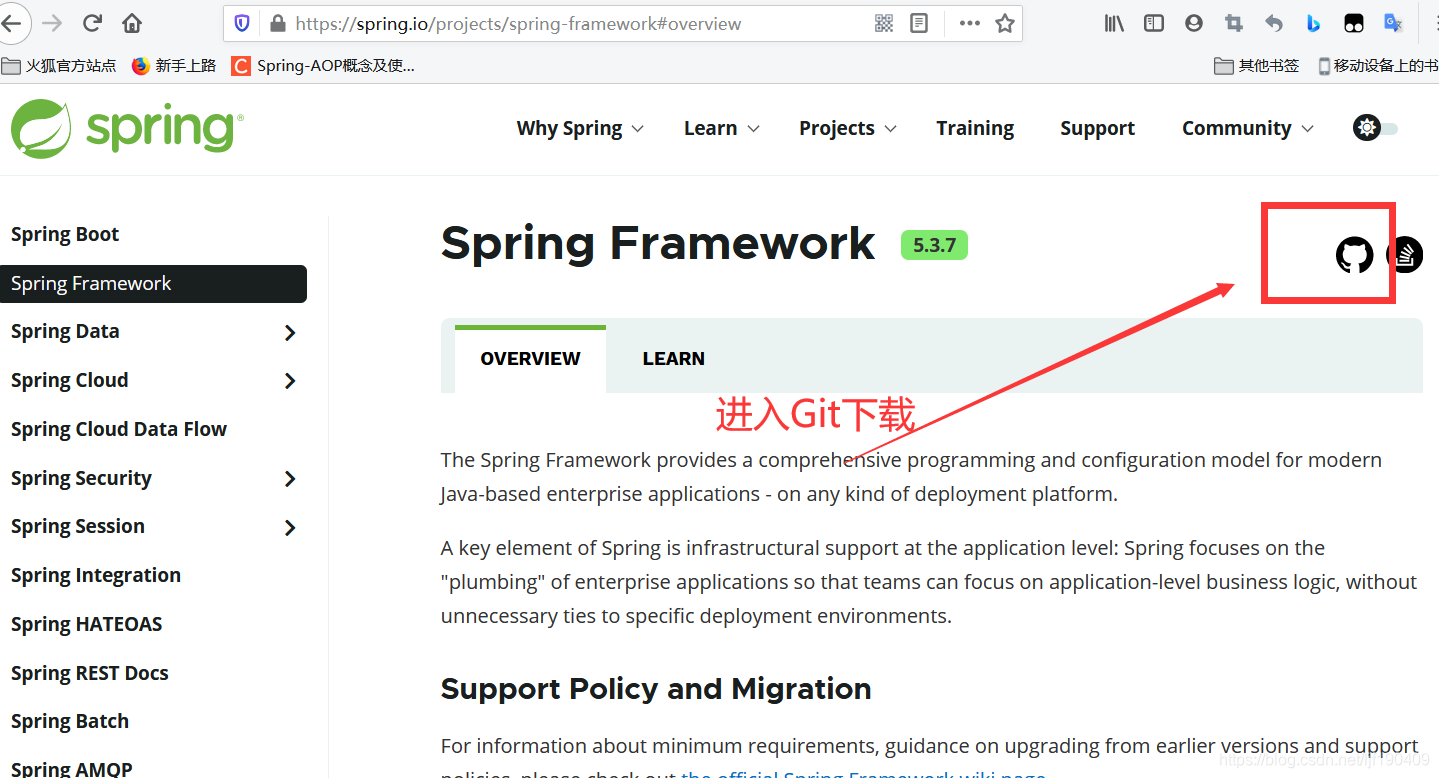The image size is (1439, 778).
Task: Click the Spring Framework page heading
Action: click(658, 244)
